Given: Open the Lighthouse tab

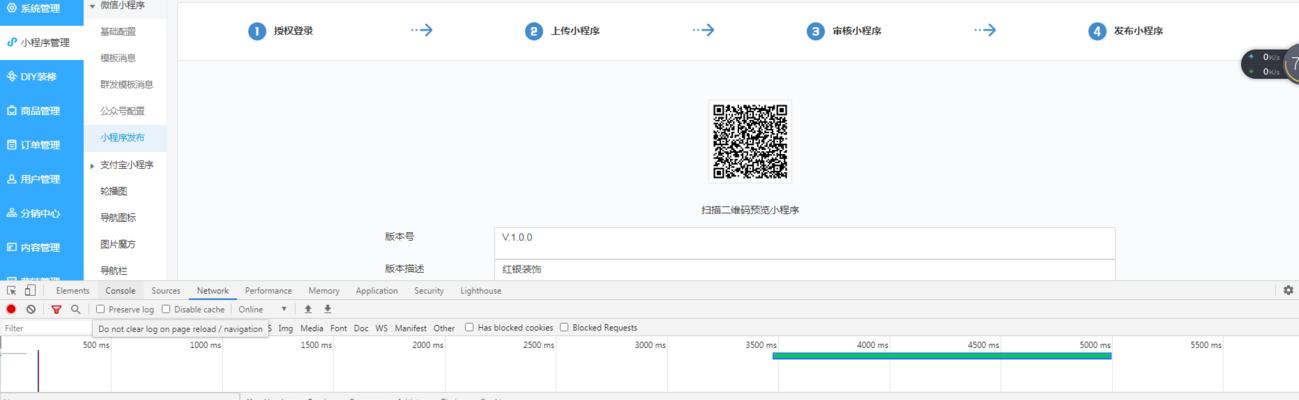Looking at the screenshot, I should pyautogui.click(x=481, y=291).
